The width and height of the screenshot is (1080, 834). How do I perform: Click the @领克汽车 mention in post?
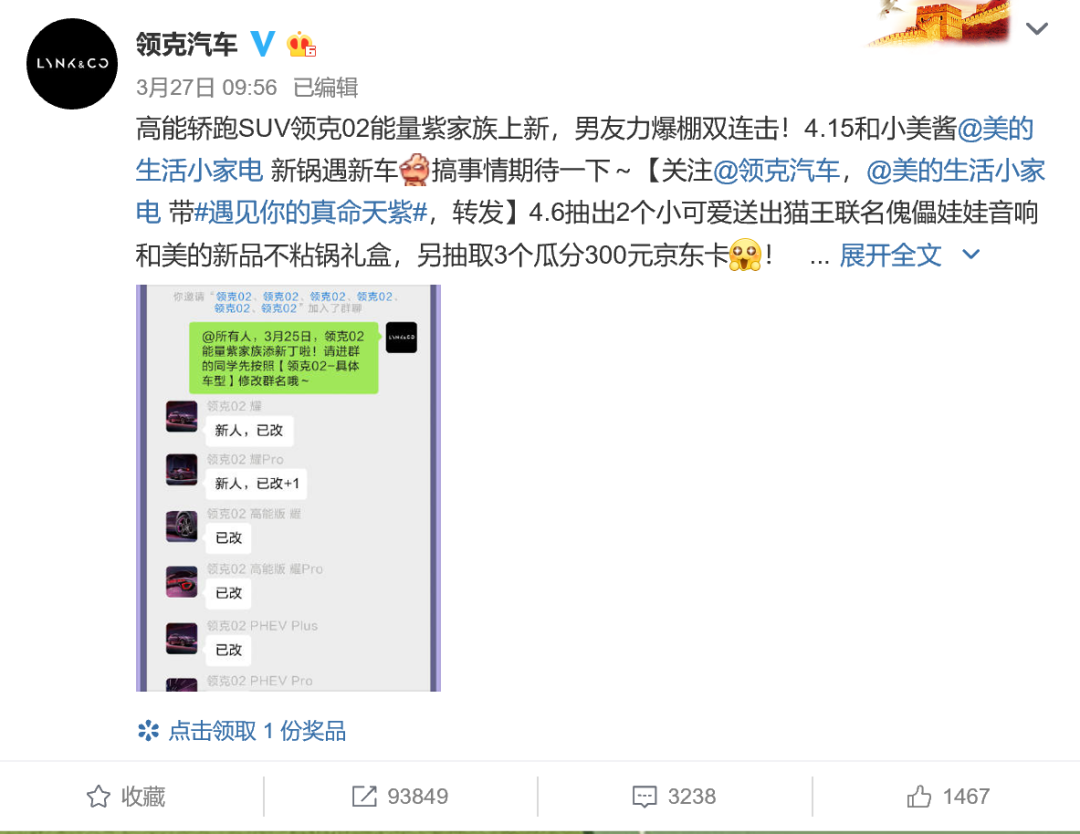(x=776, y=170)
